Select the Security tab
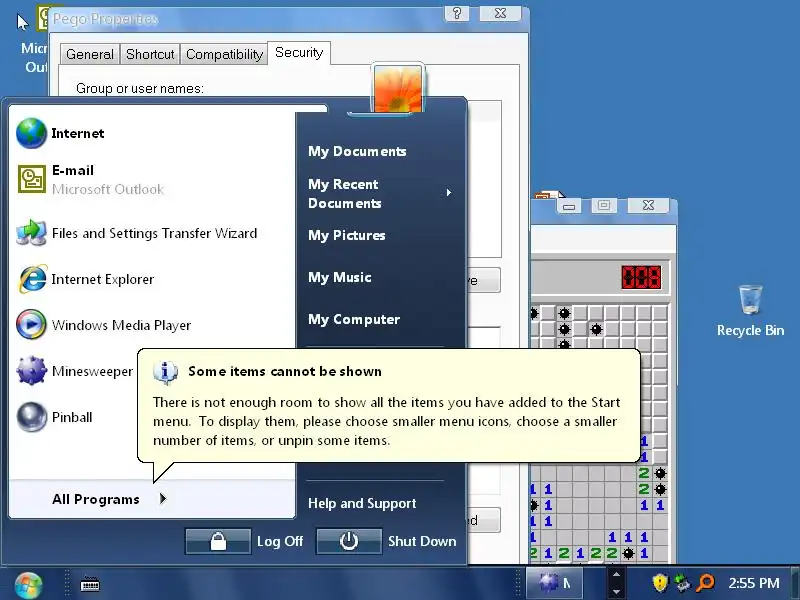Screen dimensions: 800x600 tap(299, 53)
